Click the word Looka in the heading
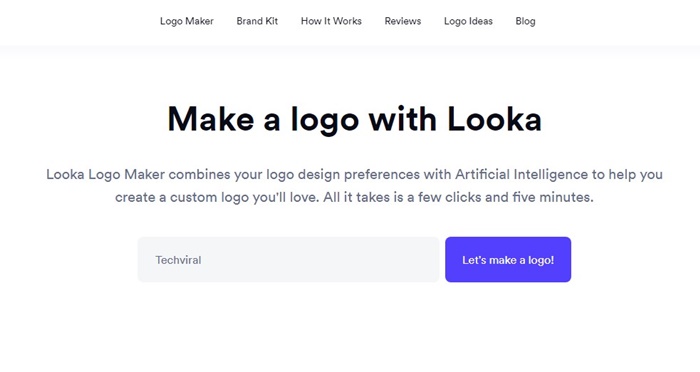Image resolution: width=700 pixels, height=372 pixels. point(495,119)
